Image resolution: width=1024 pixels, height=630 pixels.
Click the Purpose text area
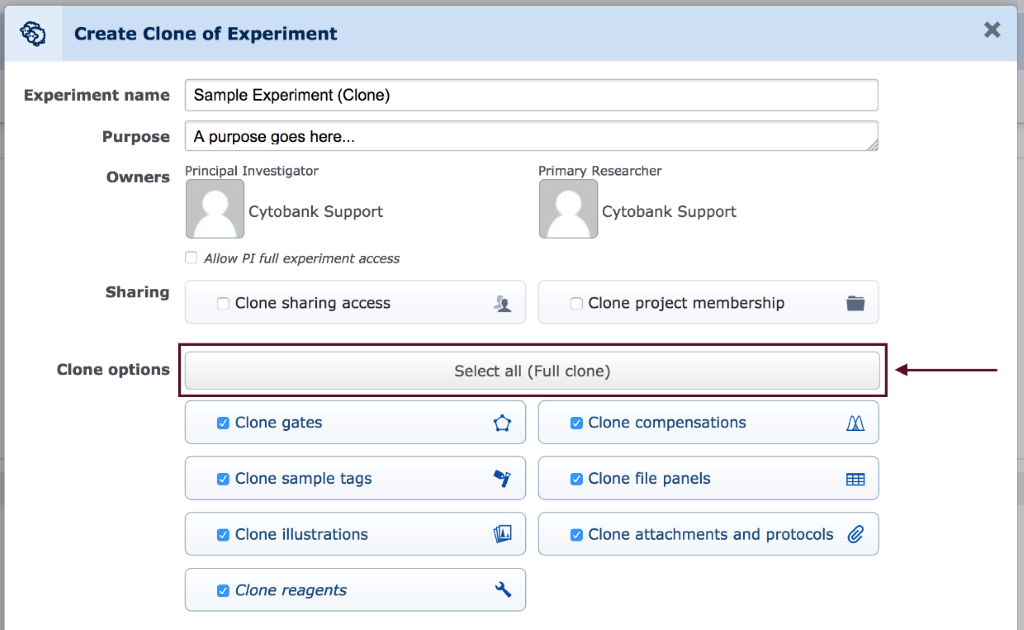532,136
